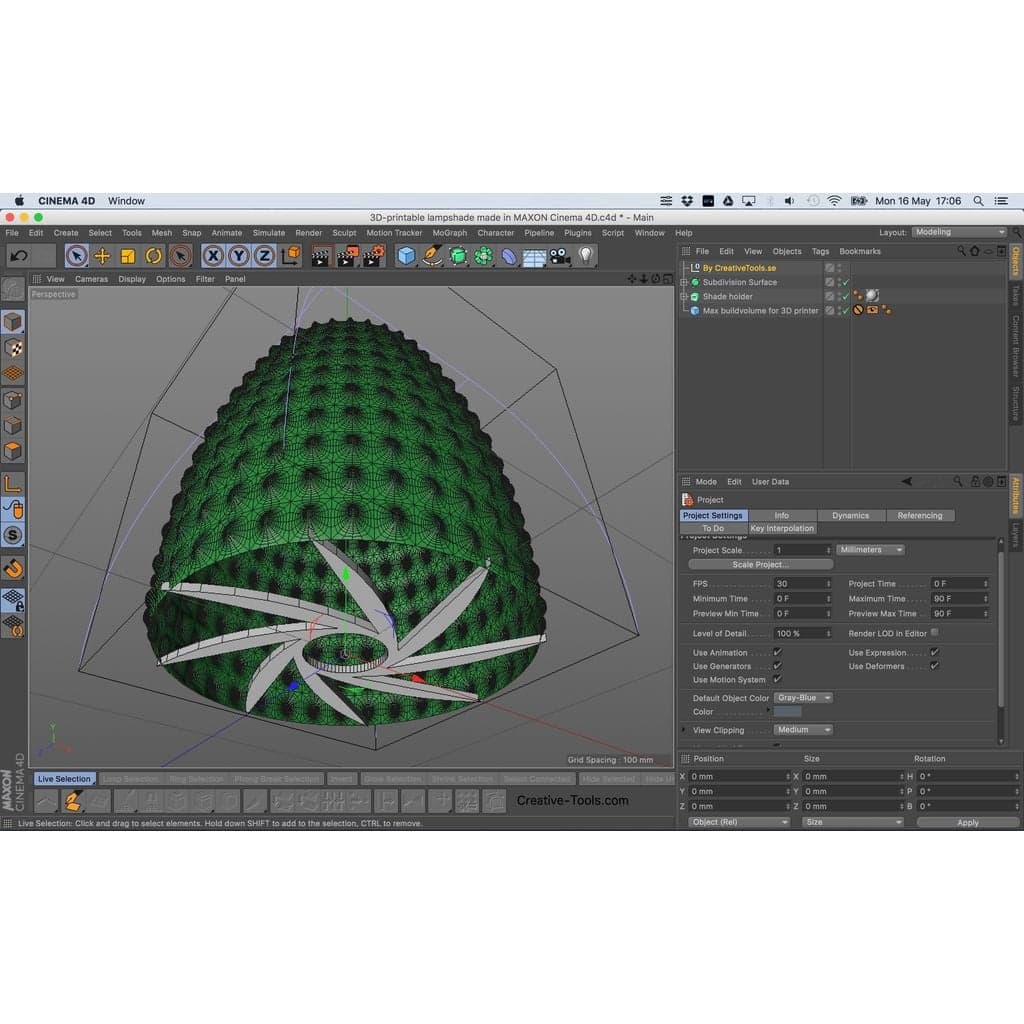This screenshot has height=1024, width=1024.
Task: Activate the Scale tool
Action: [x=127, y=255]
